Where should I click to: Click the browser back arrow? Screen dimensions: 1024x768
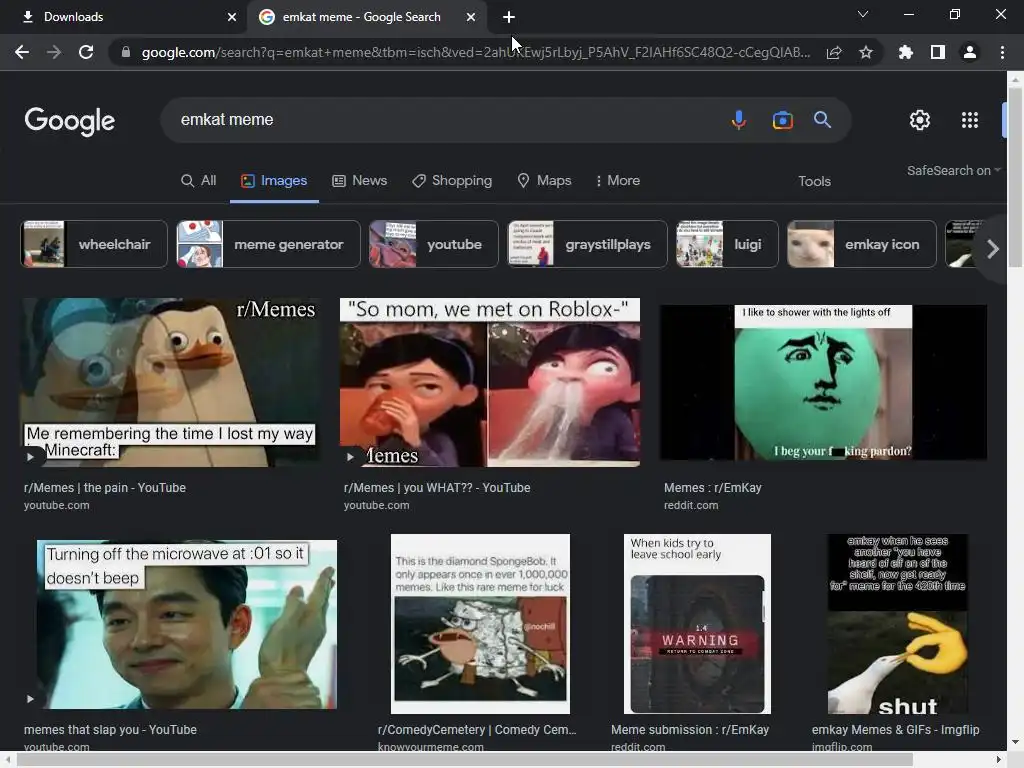pos(22,52)
